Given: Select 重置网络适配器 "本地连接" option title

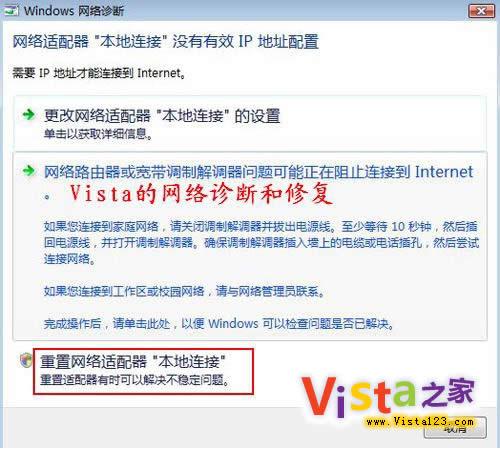Looking at the screenshot, I should [133, 362].
